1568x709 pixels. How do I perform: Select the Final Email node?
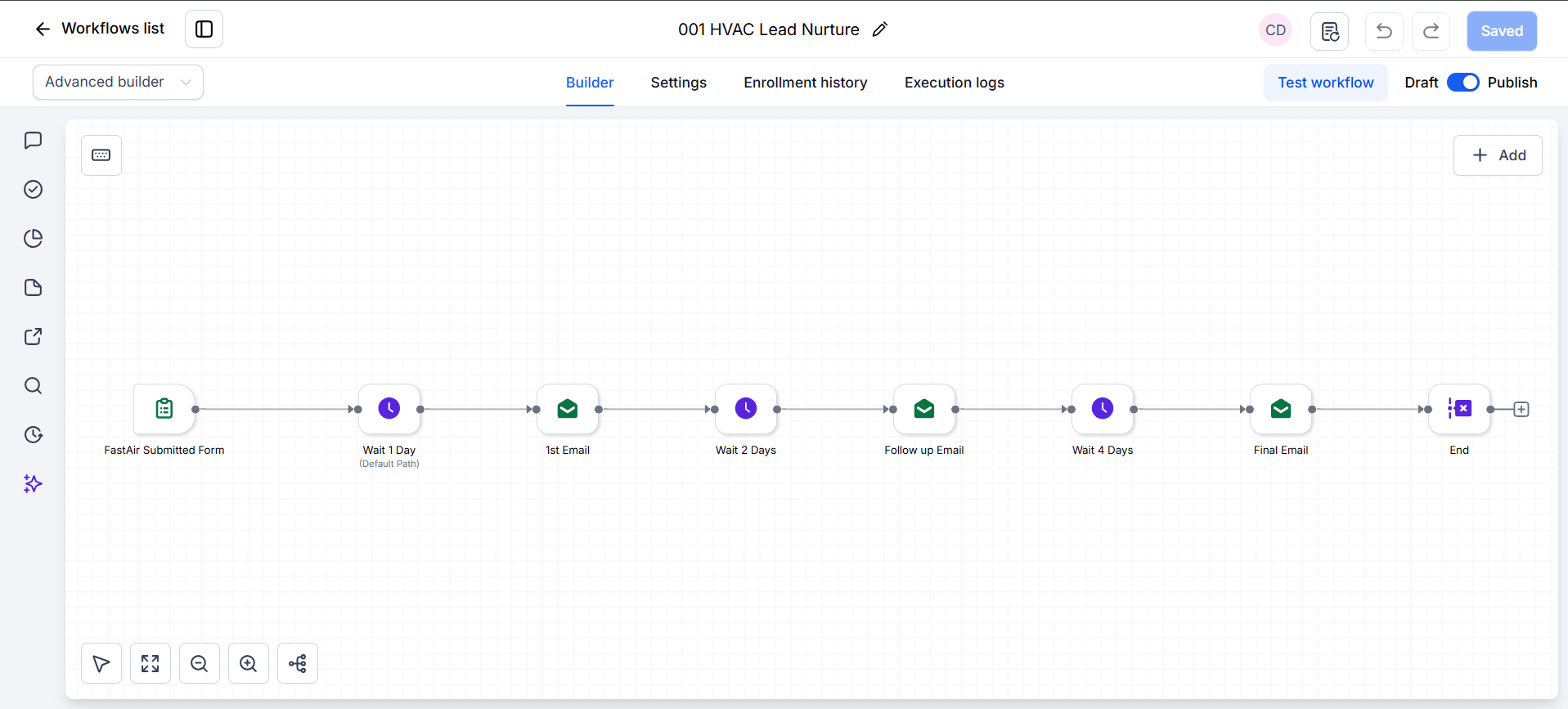[1281, 409]
